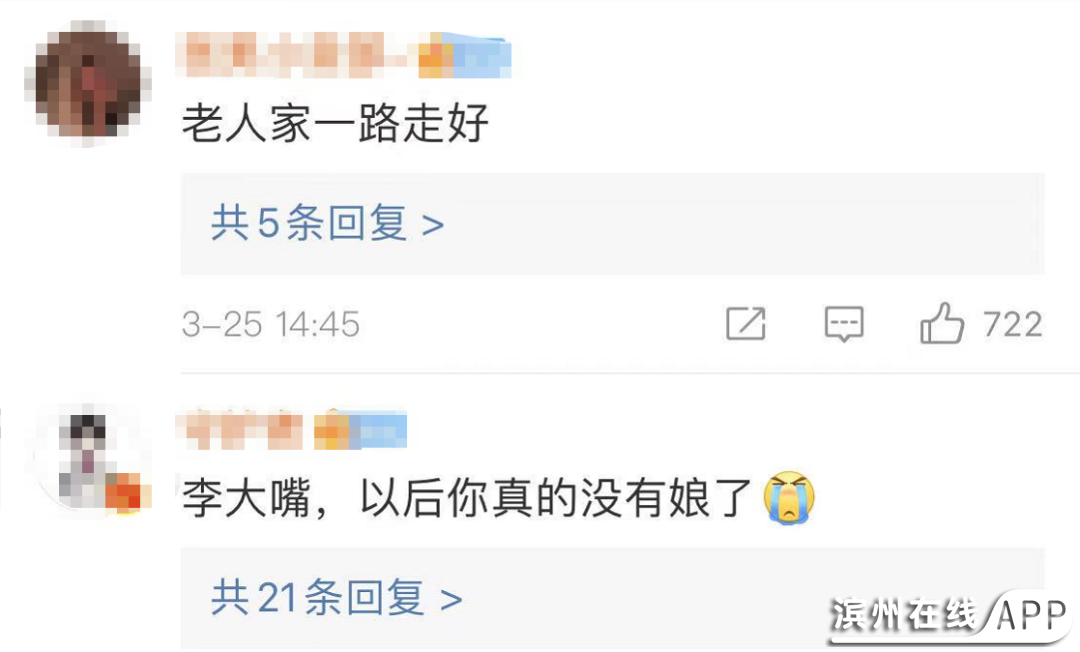The image size is (1080, 652).
Task: Click the arrow next to 共21条回复
Action: tap(450, 600)
